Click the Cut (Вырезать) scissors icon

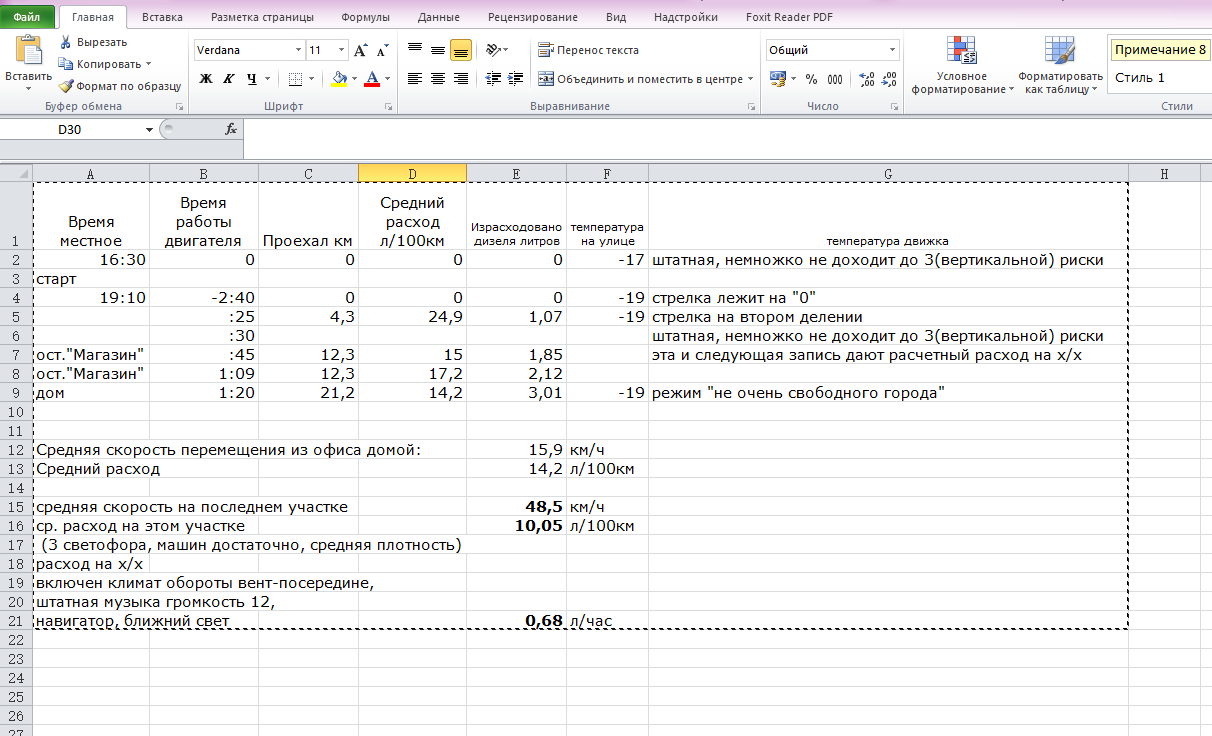pyautogui.click(x=66, y=42)
